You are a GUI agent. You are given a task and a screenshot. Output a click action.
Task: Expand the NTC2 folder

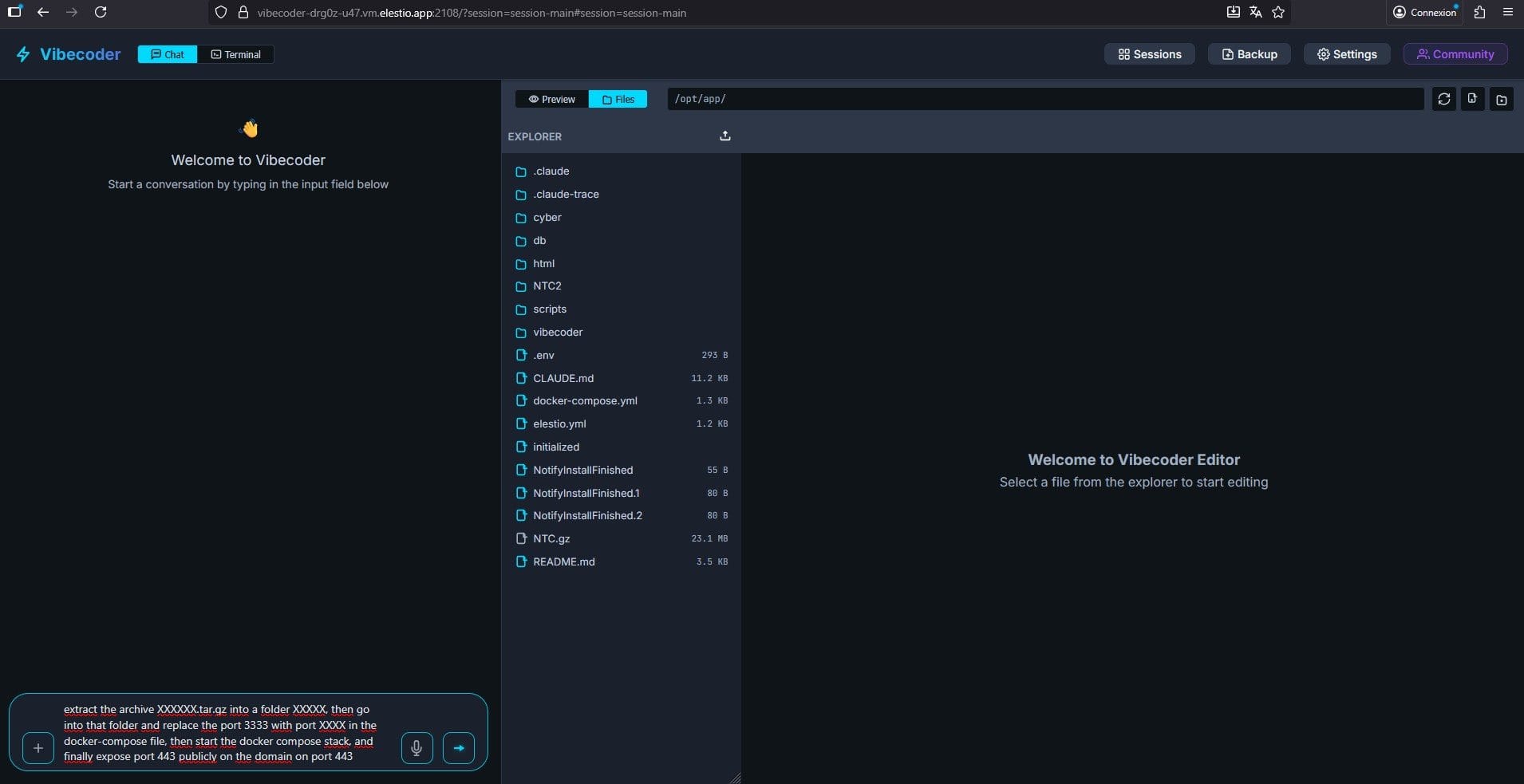[547, 286]
